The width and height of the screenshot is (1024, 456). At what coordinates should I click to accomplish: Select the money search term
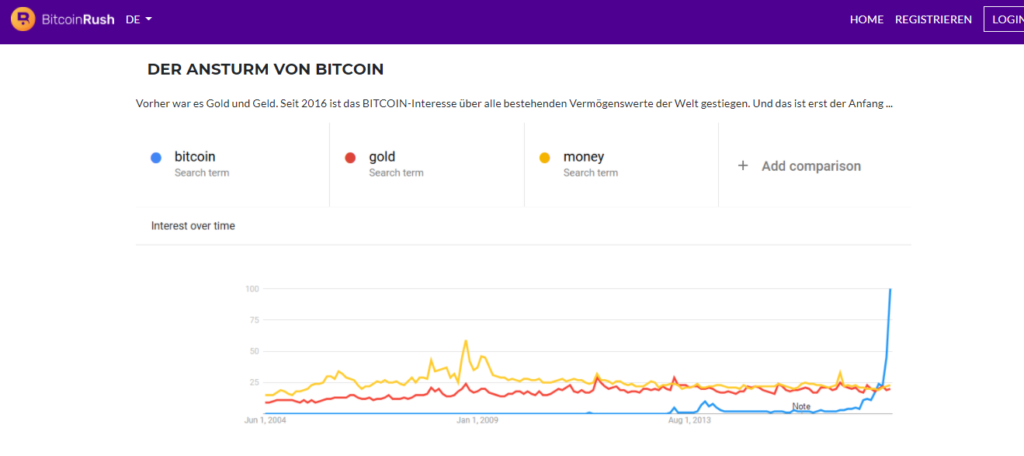click(583, 157)
